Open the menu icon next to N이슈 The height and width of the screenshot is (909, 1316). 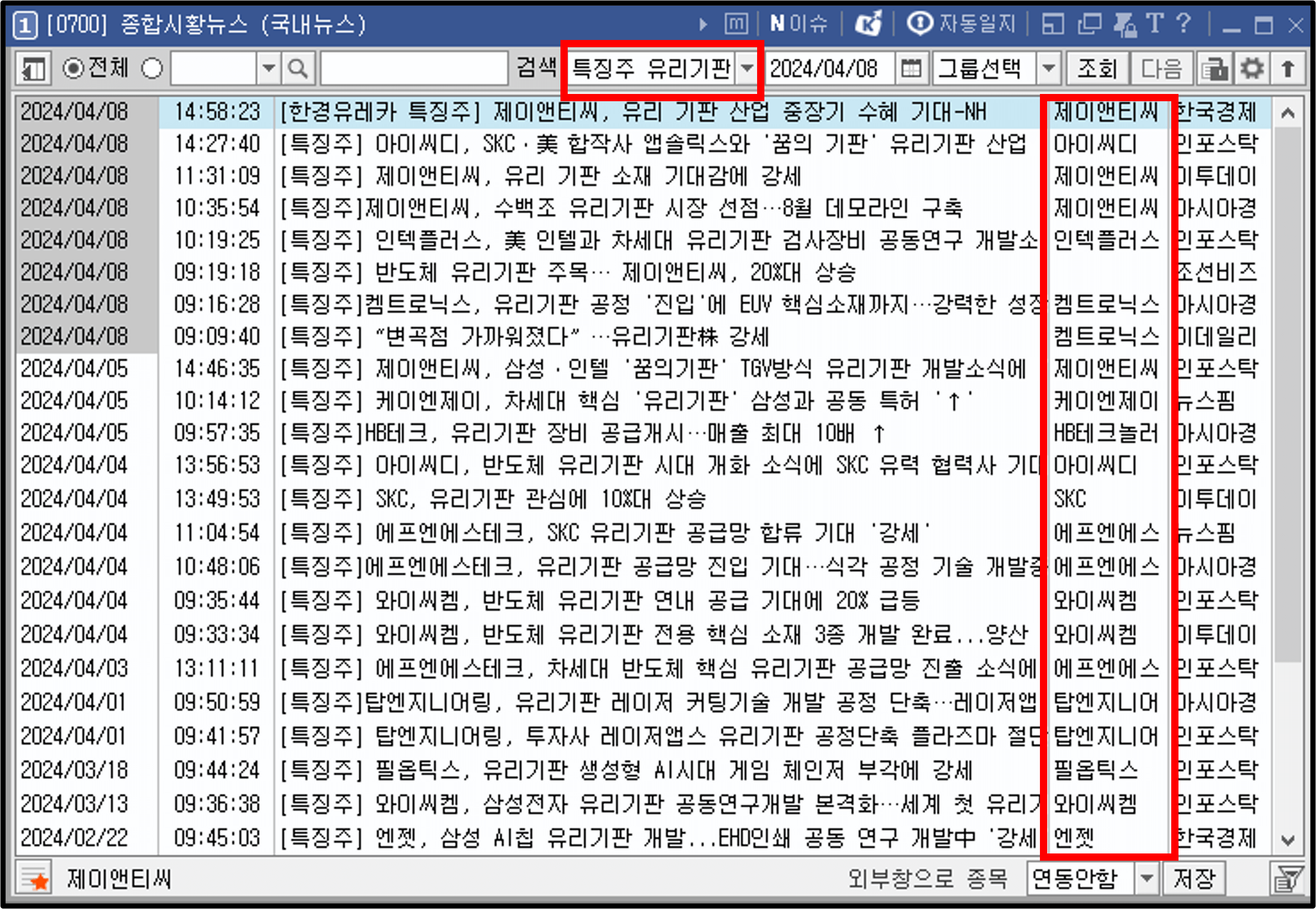(x=736, y=24)
